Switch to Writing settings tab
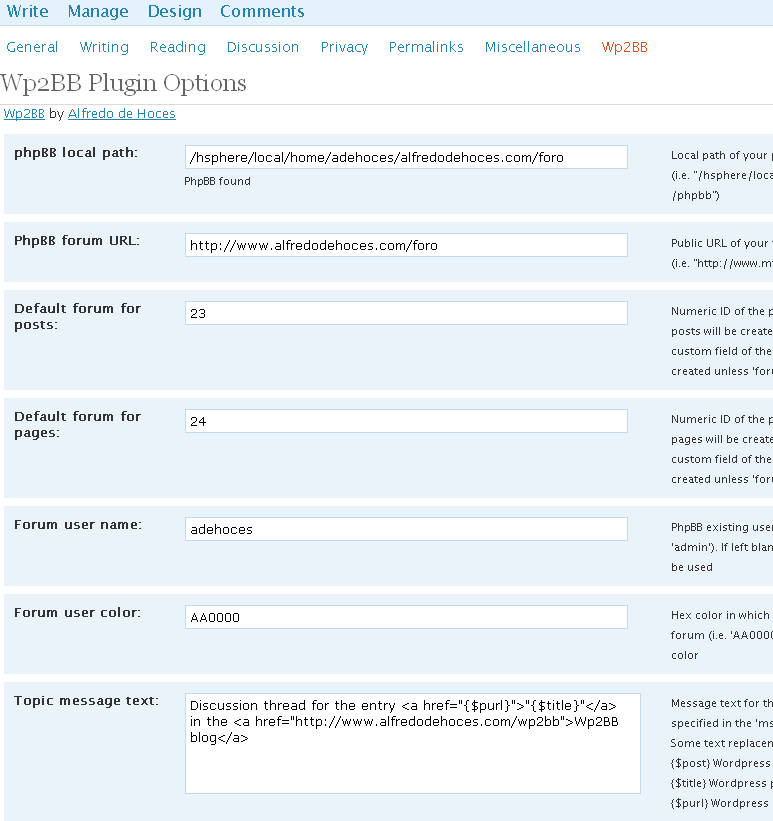 click(x=104, y=47)
